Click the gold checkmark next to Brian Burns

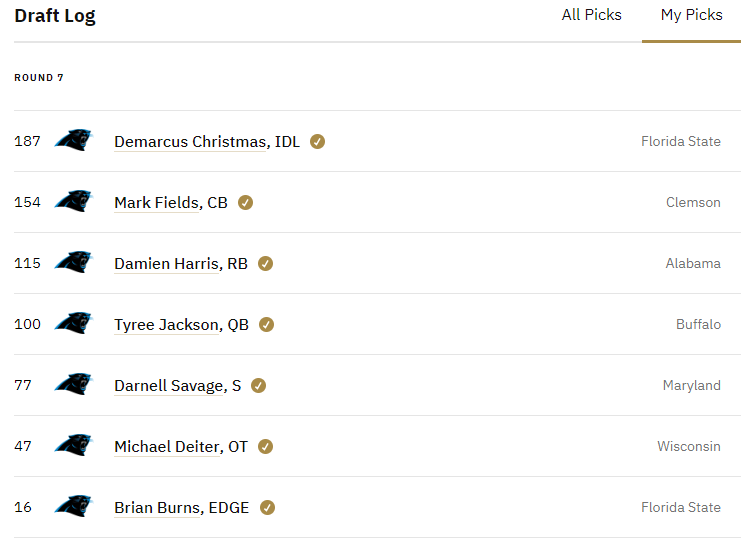point(267,508)
